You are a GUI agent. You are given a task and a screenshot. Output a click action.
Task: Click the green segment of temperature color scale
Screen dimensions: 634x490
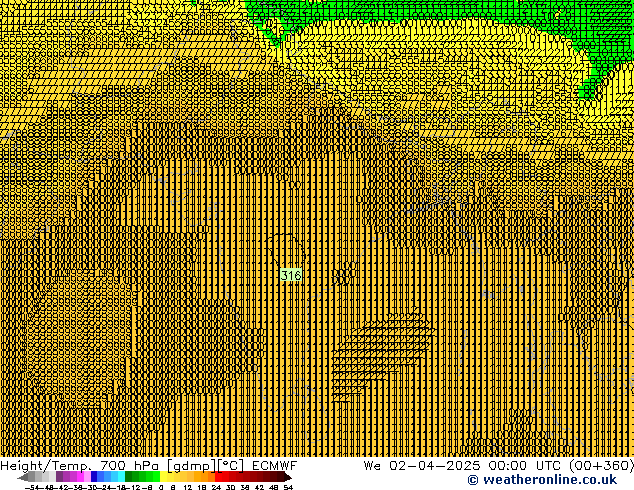click(142, 477)
